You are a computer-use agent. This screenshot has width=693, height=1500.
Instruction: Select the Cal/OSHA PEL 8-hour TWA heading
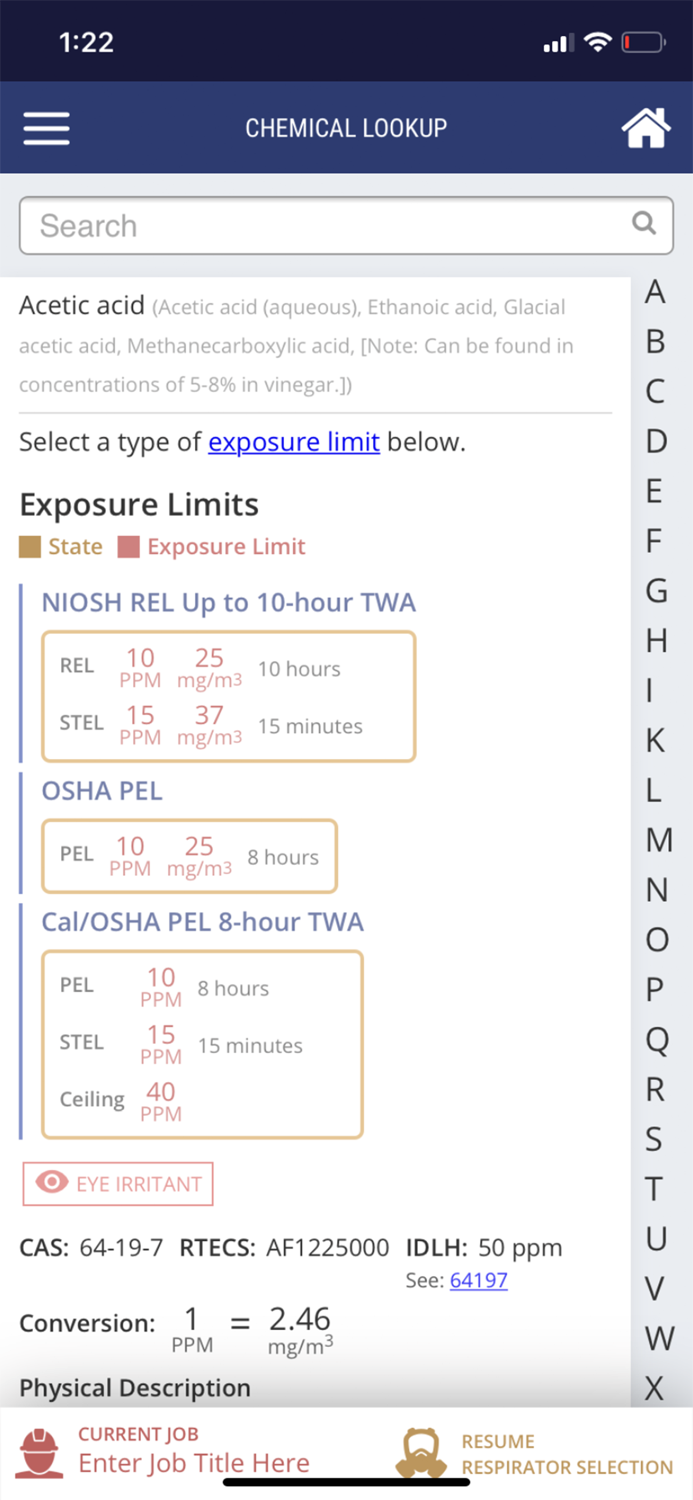[x=202, y=921]
